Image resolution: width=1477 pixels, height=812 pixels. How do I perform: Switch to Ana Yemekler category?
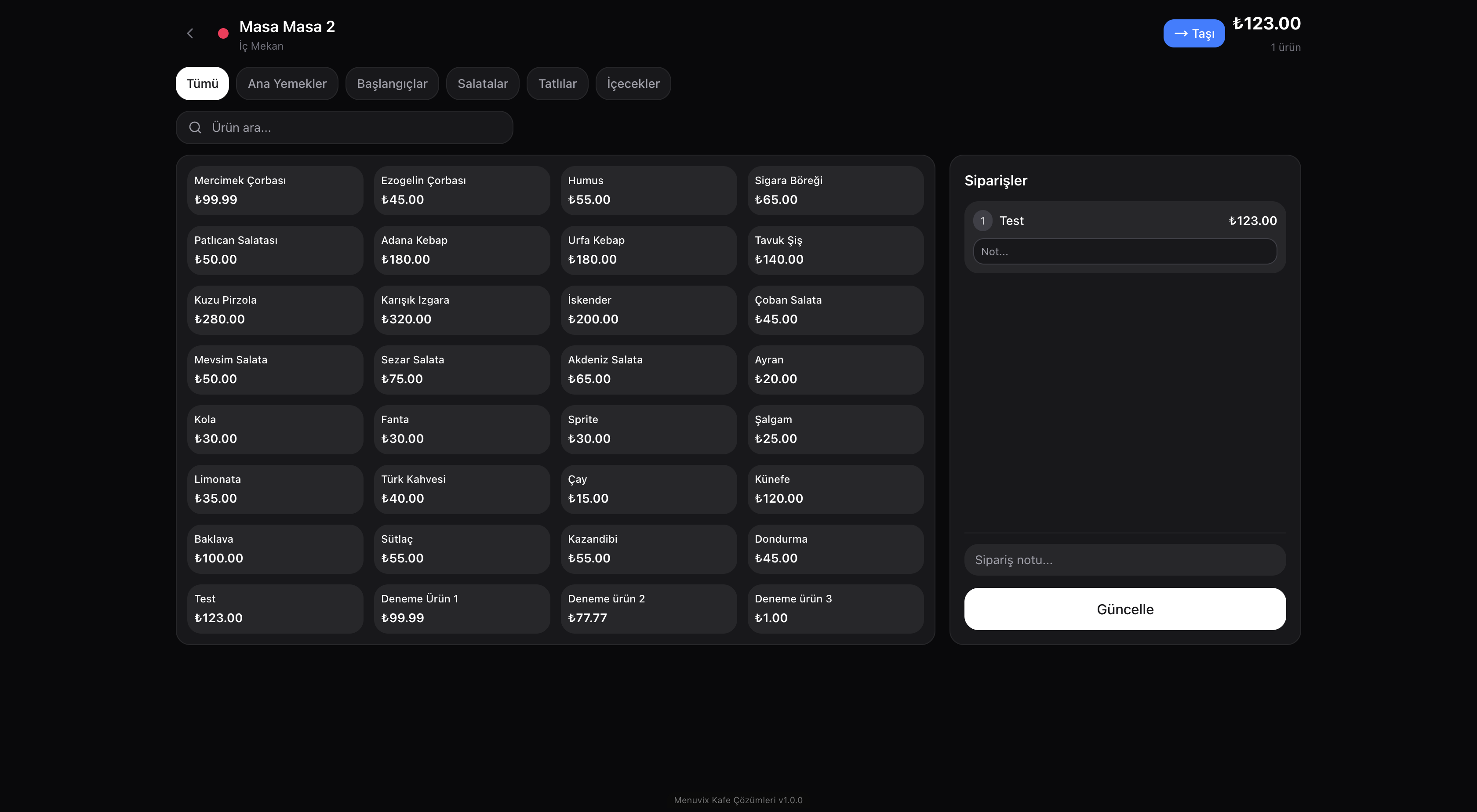coord(287,83)
